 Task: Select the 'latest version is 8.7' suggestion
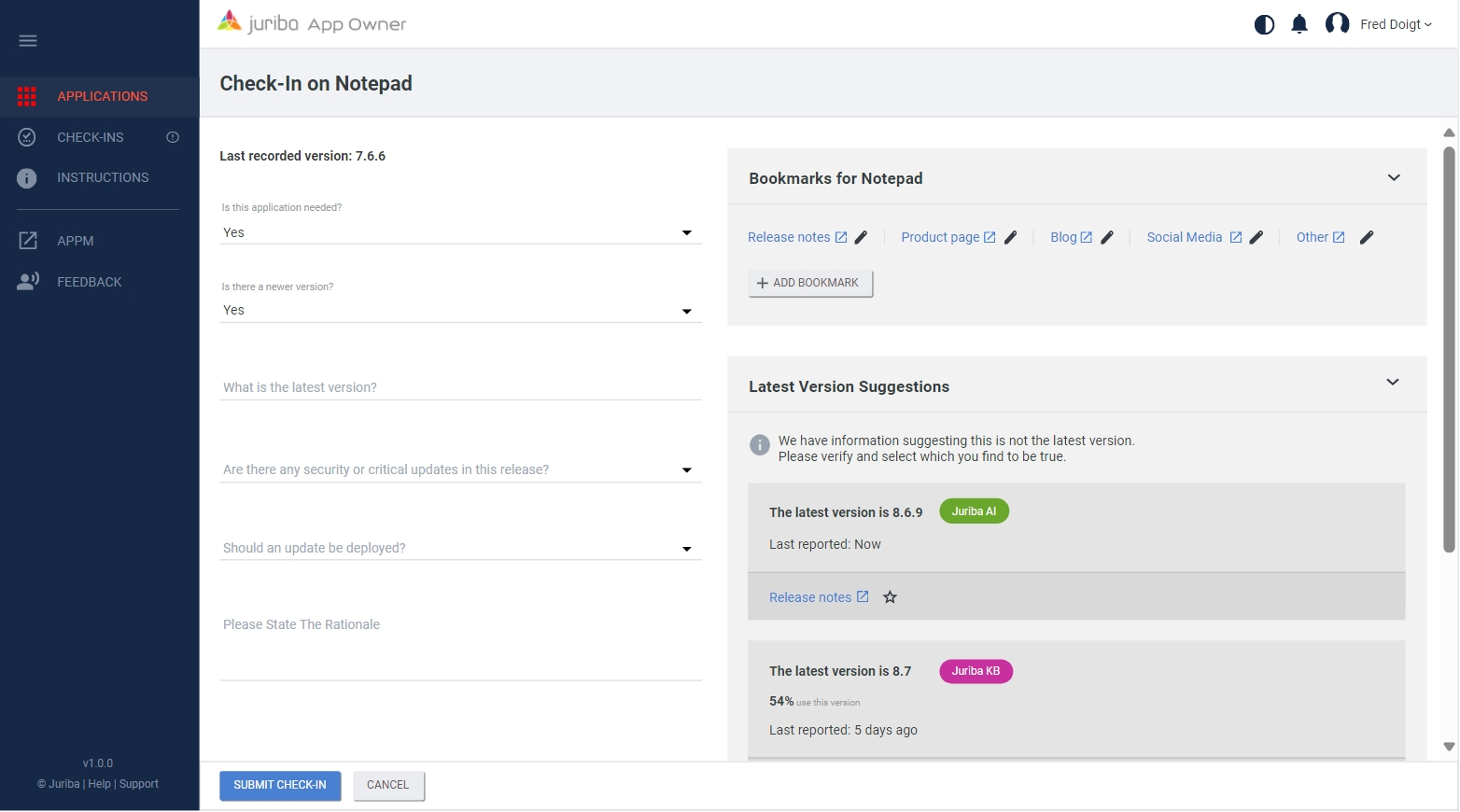click(1076, 699)
